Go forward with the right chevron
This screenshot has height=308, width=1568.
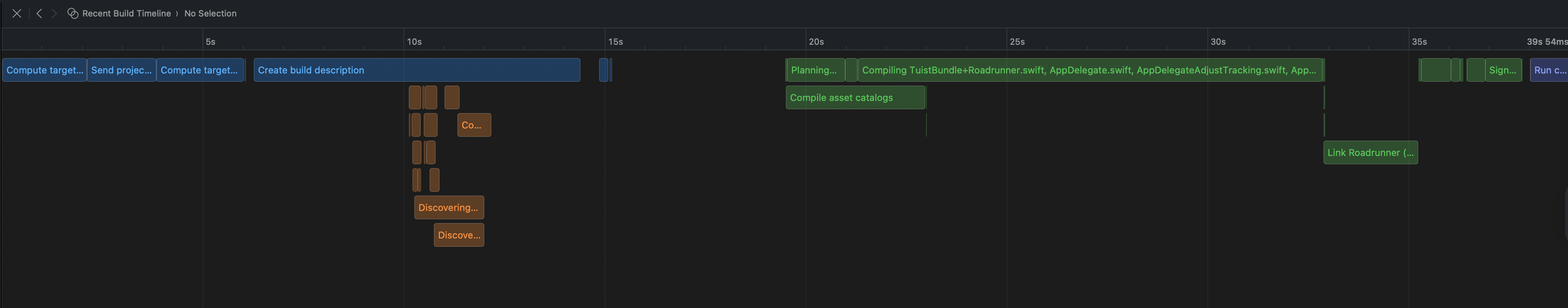pyautogui.click(x=54, y=13)
